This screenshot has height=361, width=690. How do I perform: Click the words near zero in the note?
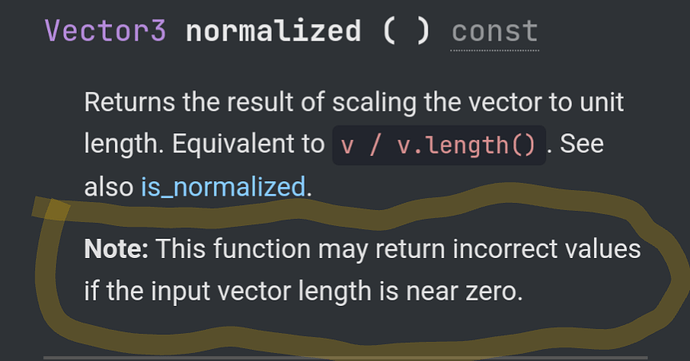[x=464, y=291]
